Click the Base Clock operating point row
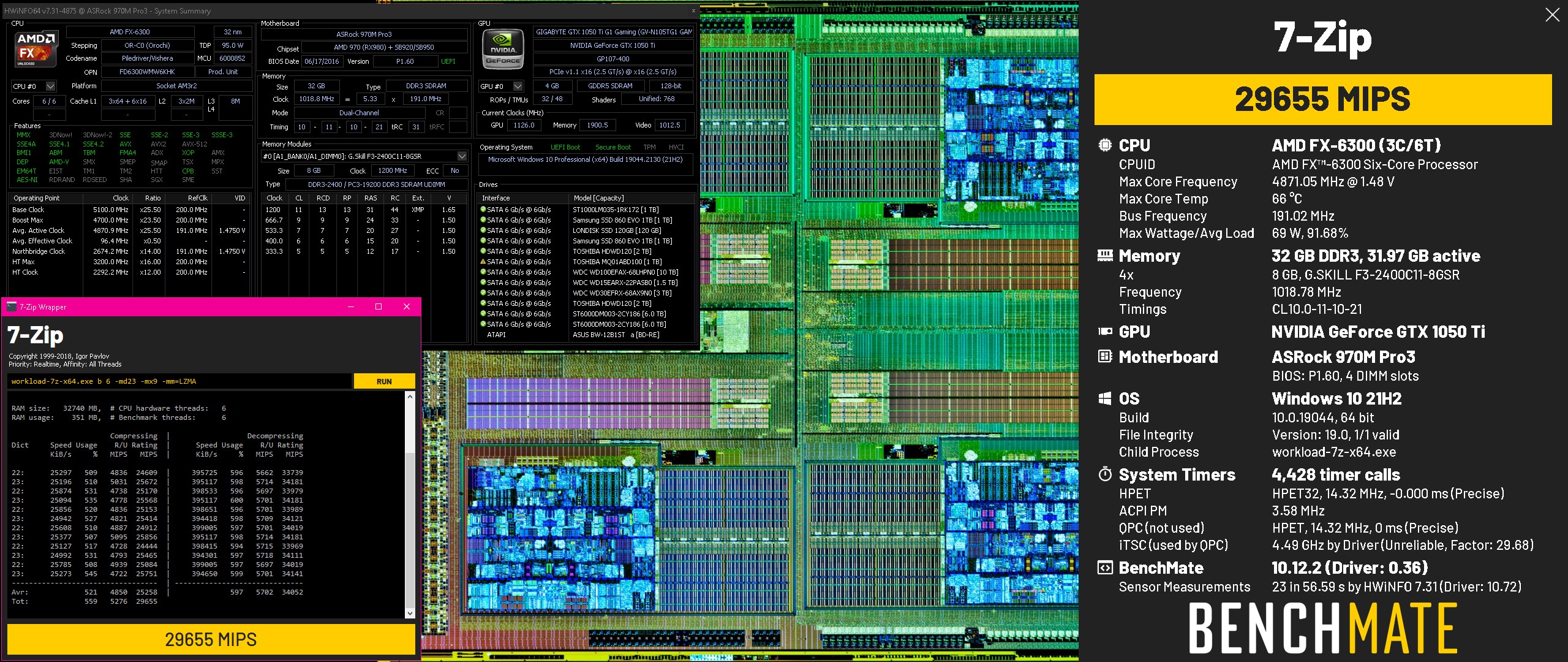The height and width of the screenshot is (662, 1568). pos(129,210)
